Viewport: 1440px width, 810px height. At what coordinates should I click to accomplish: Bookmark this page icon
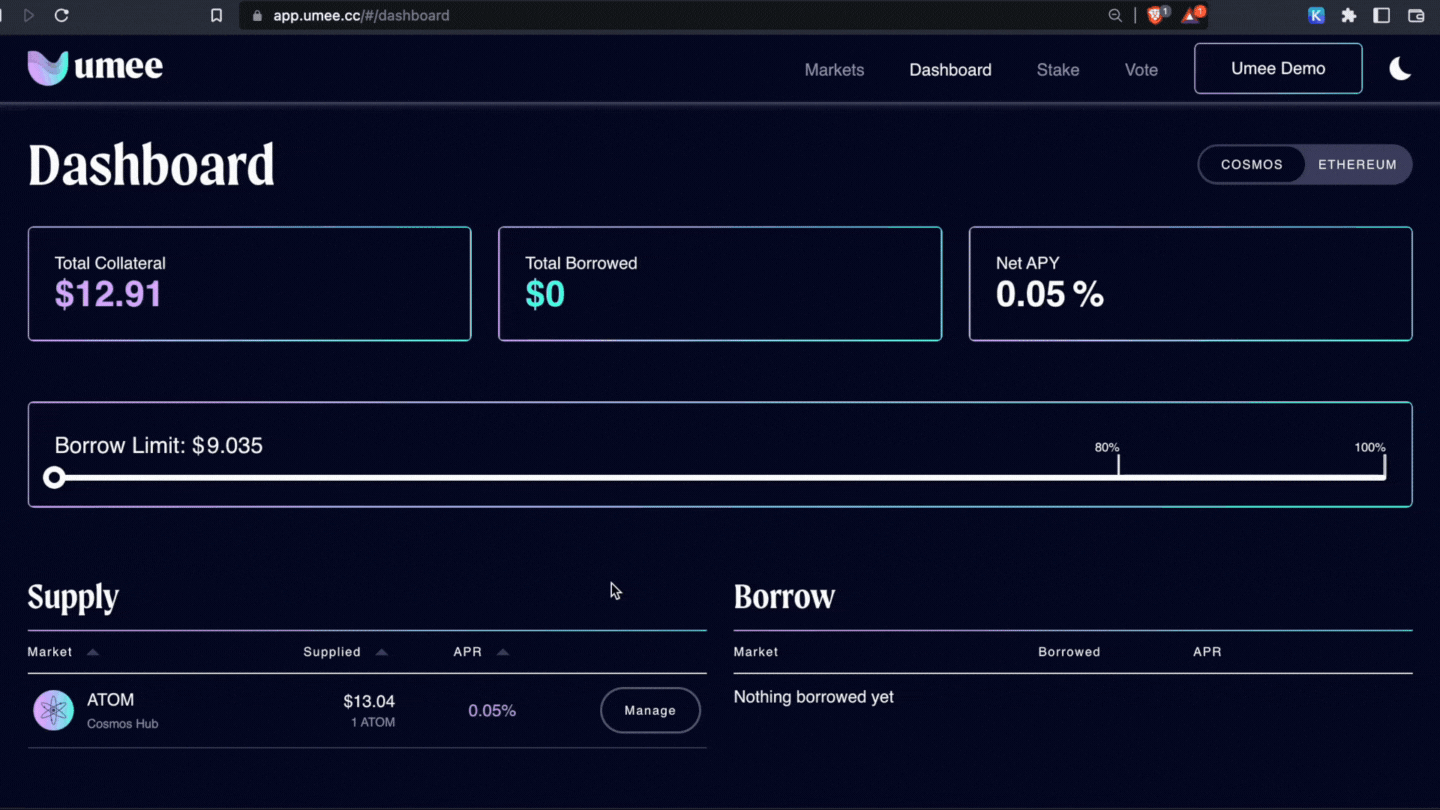pyautogui.click(x=216, y=16)
